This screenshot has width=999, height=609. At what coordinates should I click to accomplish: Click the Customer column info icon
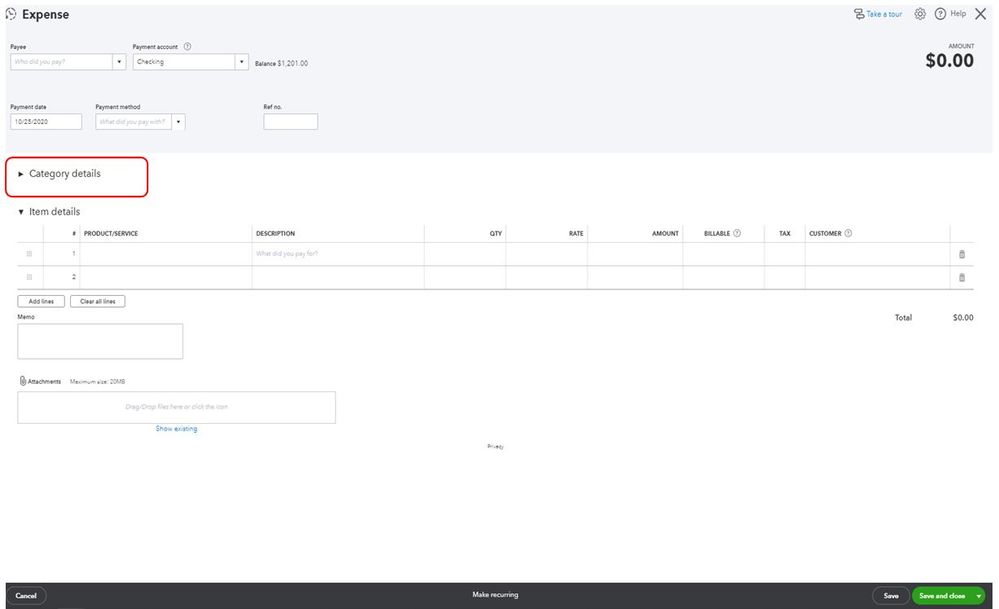tap(848, 233)
